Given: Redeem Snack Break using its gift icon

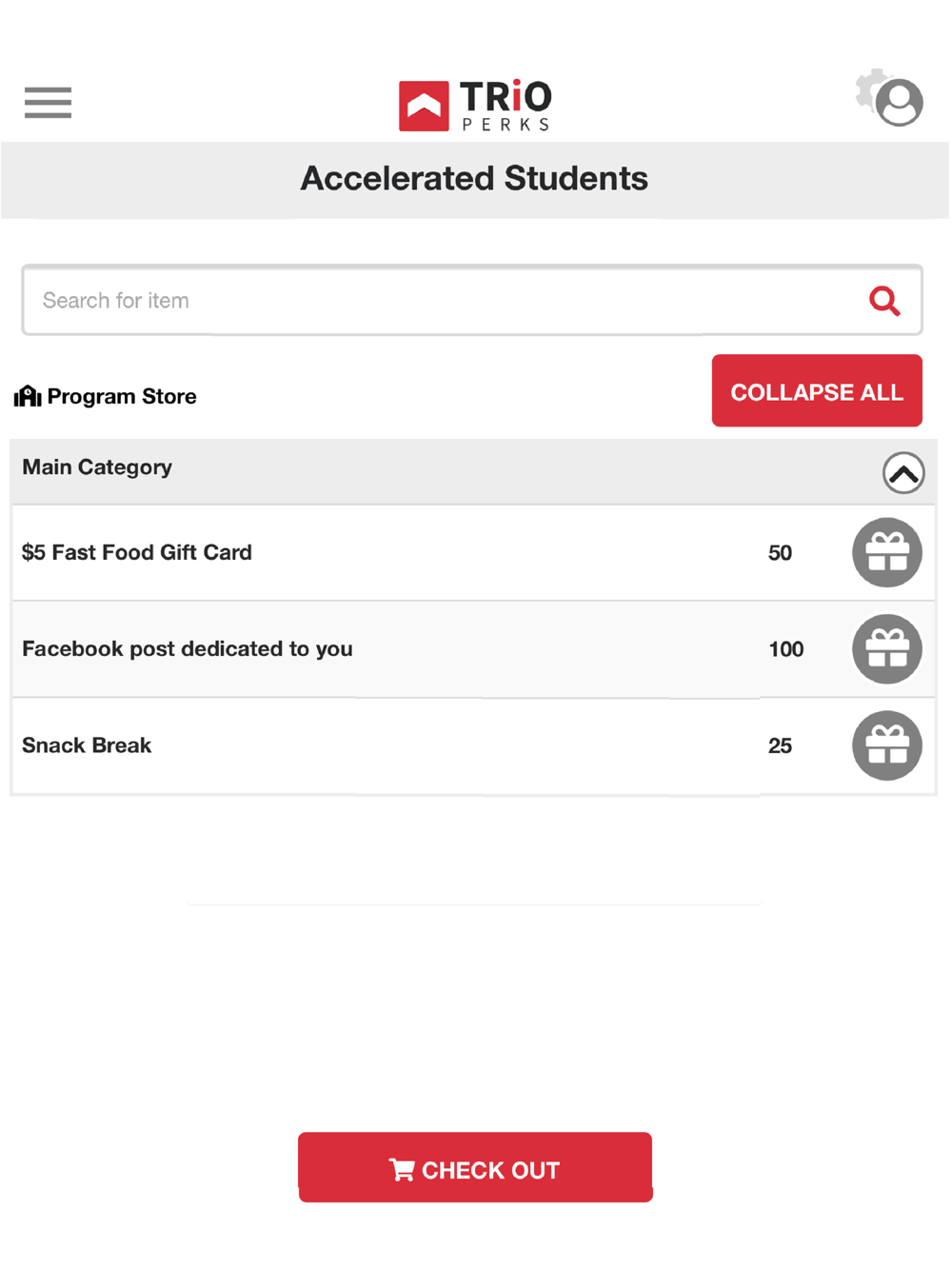Looking at the screenshot, I should click(886, 745).
